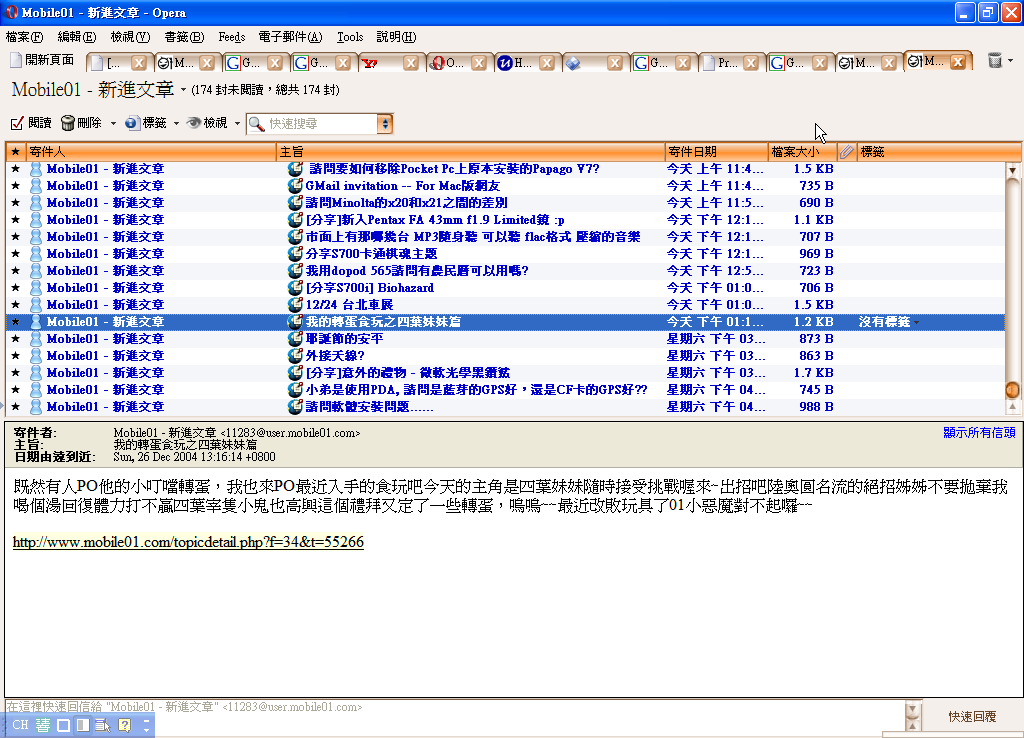Expand the Mobile01 新進文章 title dropdown

tap(183, 89)
